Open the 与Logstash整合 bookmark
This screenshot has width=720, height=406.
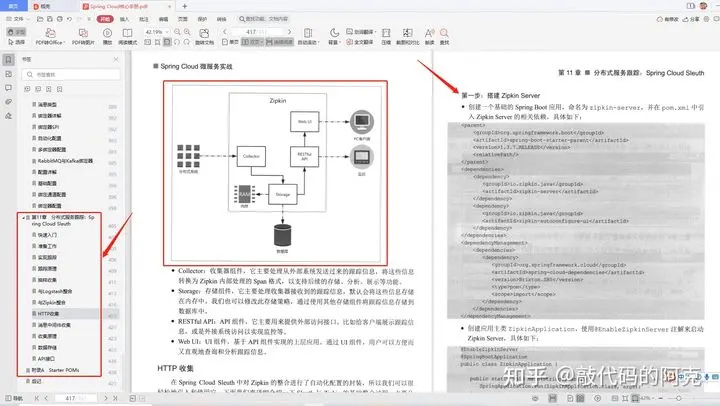click(55, 291)
